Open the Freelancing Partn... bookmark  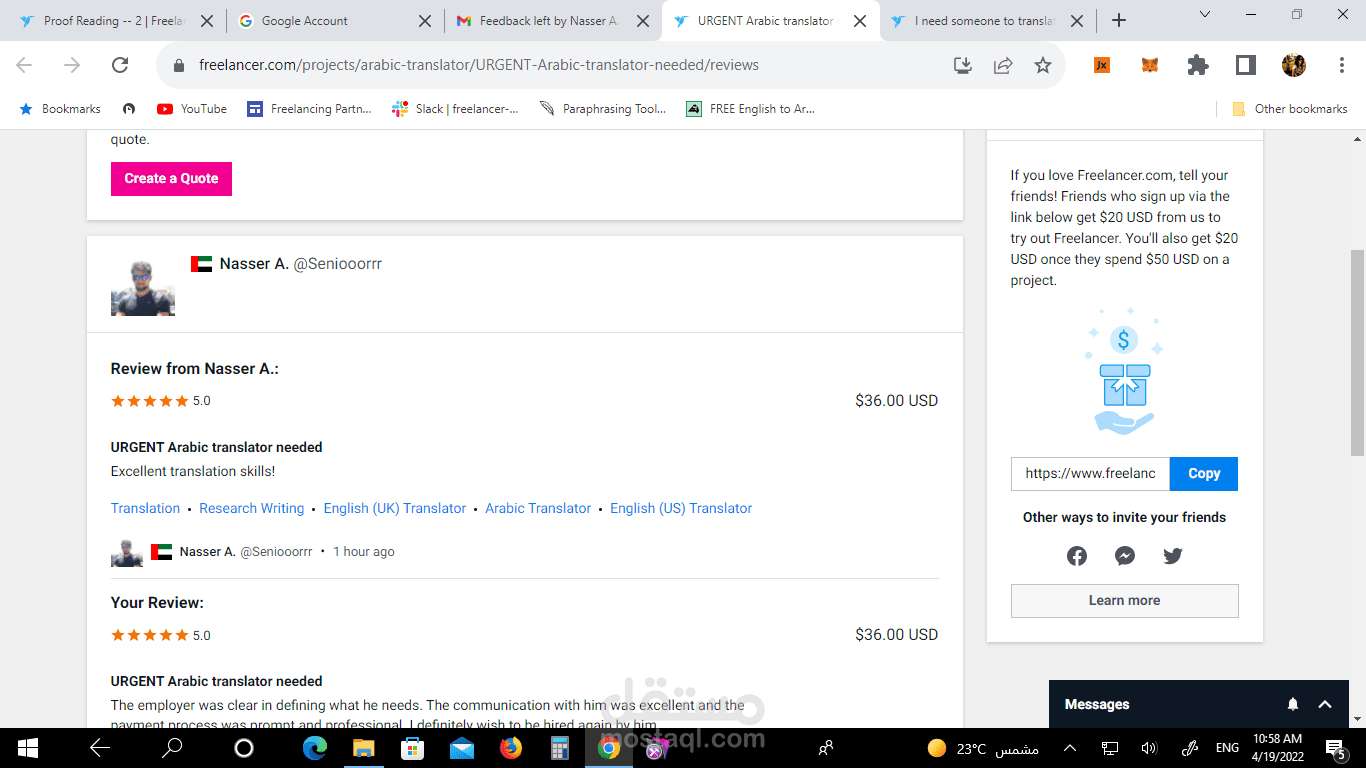click(x=309, y=109)
